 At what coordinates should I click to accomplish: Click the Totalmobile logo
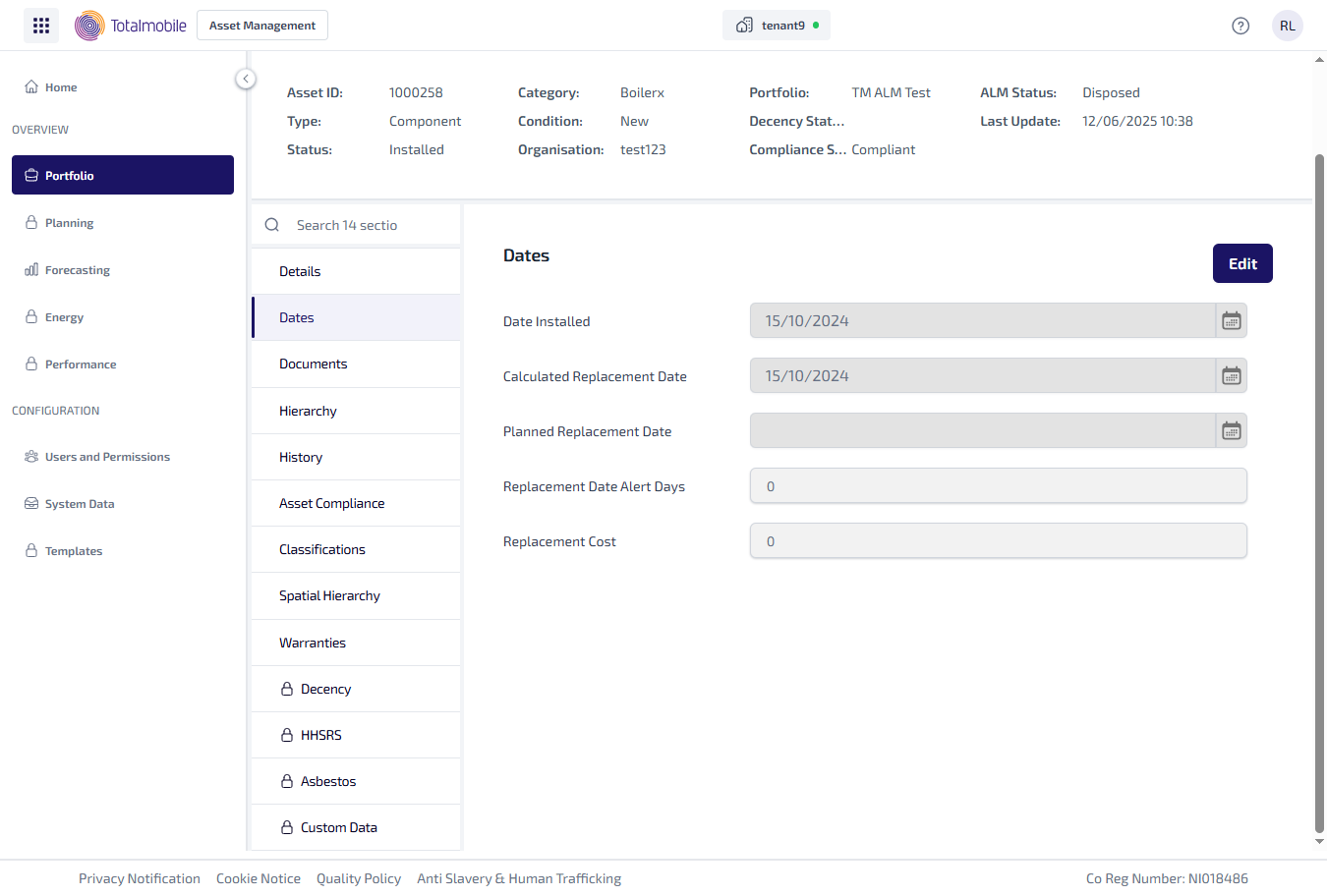coord(131,26)
